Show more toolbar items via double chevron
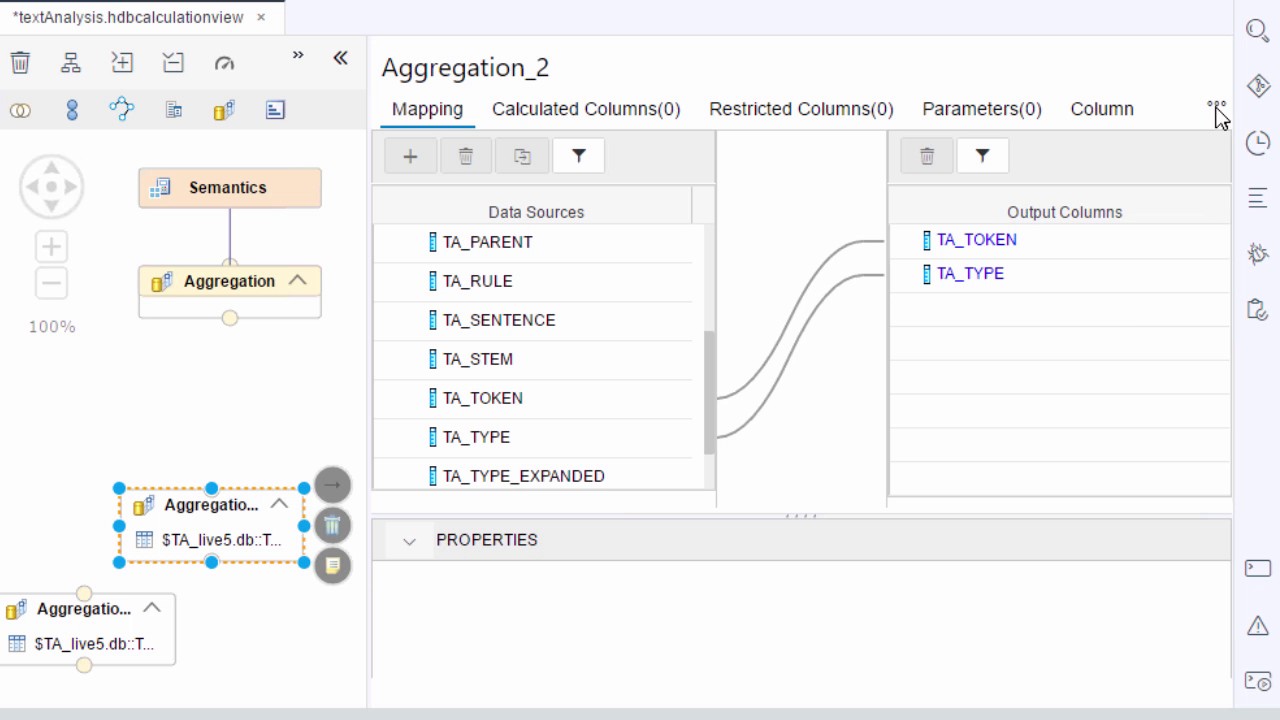Image resolution: width=1280 pixels, height=720 pixels. click(297, 56)
